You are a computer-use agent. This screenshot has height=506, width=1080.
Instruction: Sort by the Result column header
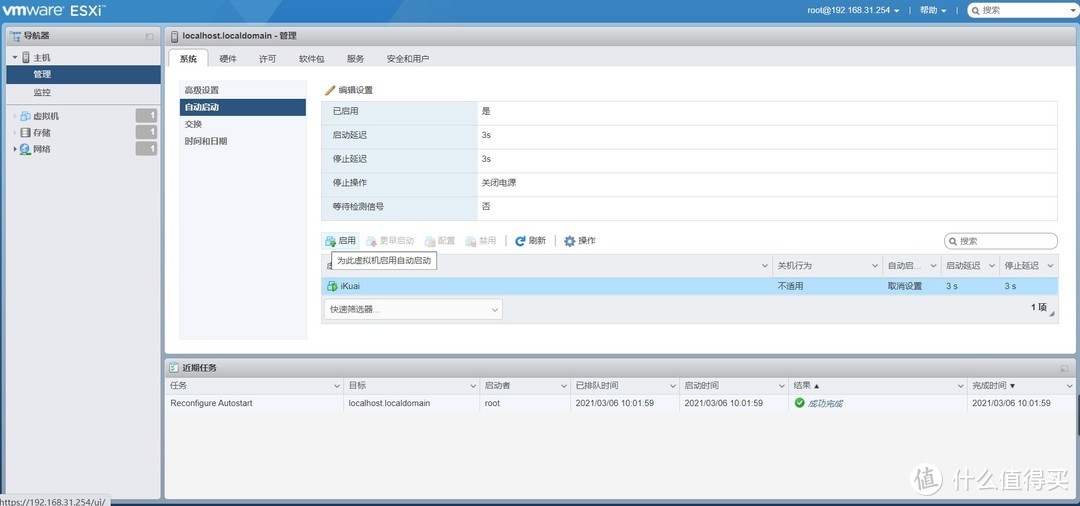coord(877,386)
